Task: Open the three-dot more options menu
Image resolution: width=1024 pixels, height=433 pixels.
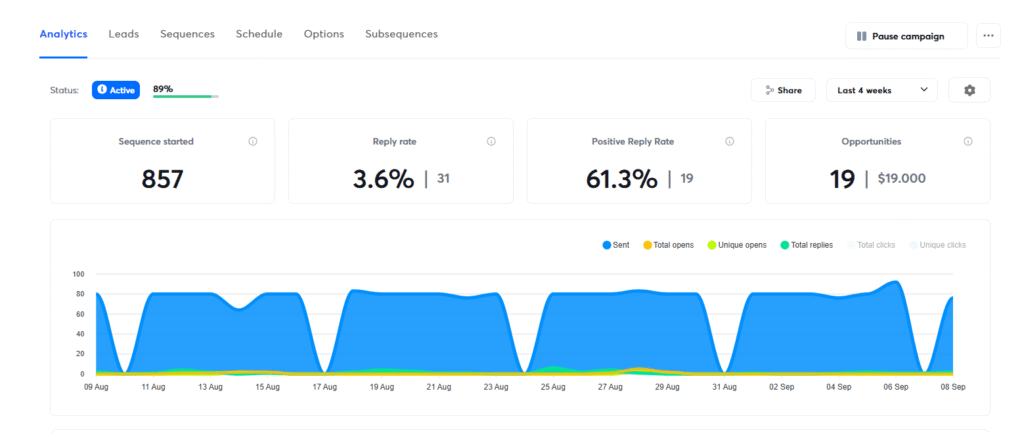Action: click(x=988, y=36)
